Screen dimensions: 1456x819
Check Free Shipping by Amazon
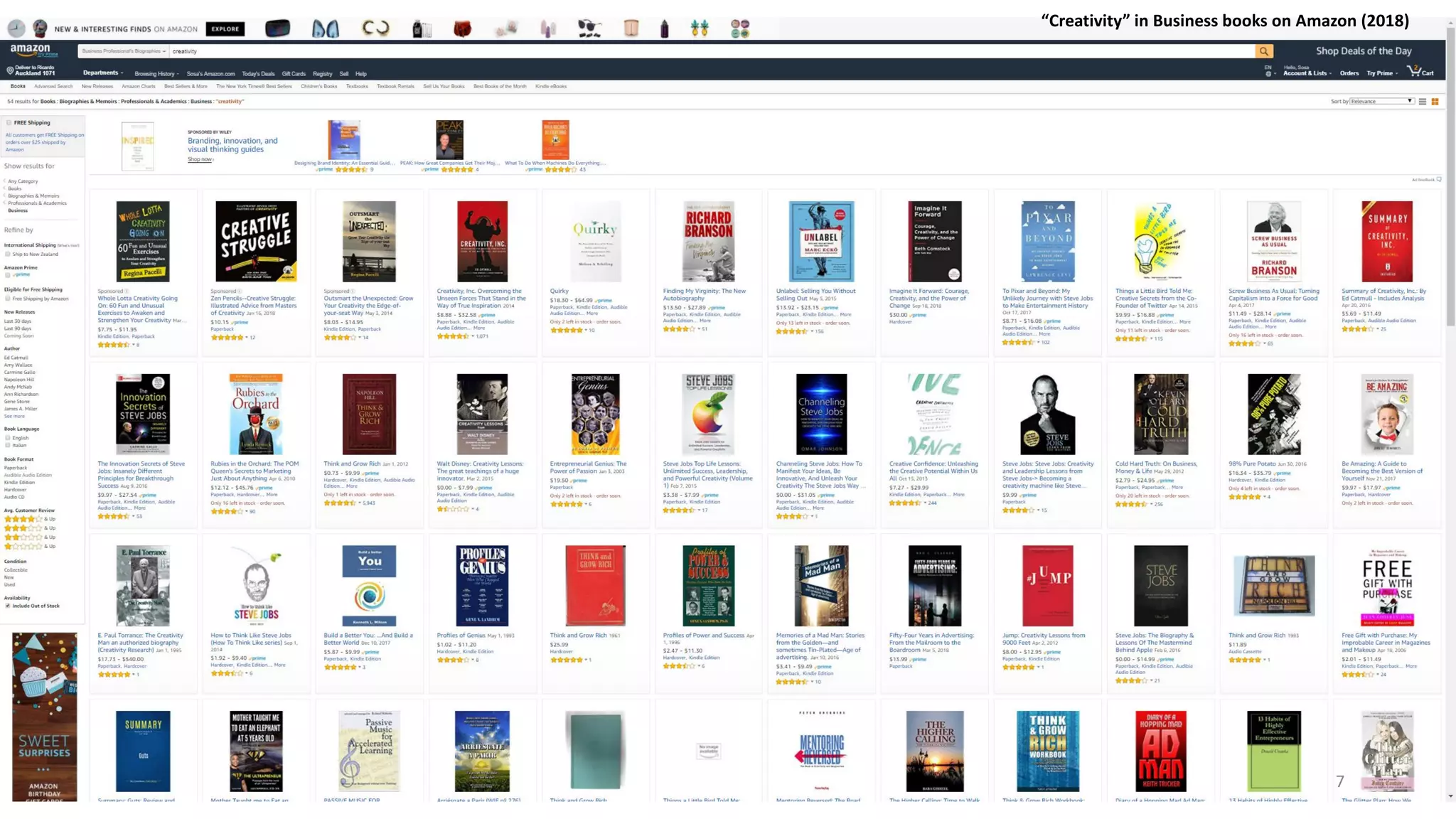(7, 299)
